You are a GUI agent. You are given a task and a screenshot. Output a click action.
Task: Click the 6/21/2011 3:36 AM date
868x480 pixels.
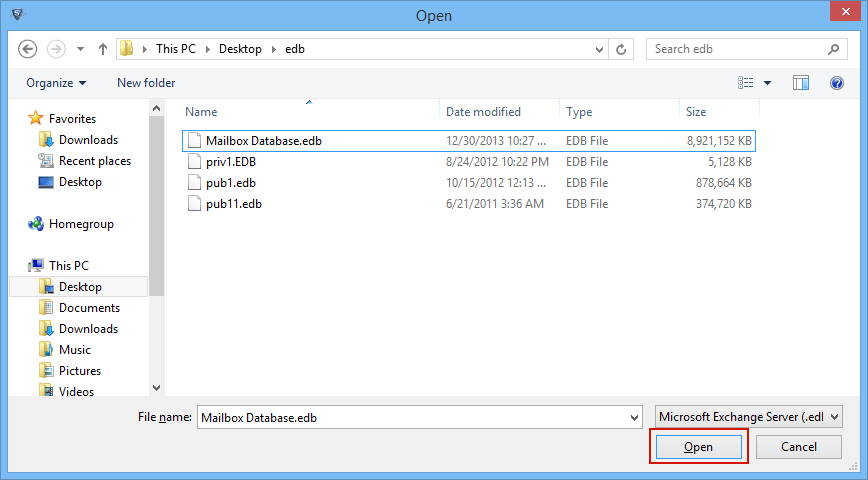(x=495, y=204)
